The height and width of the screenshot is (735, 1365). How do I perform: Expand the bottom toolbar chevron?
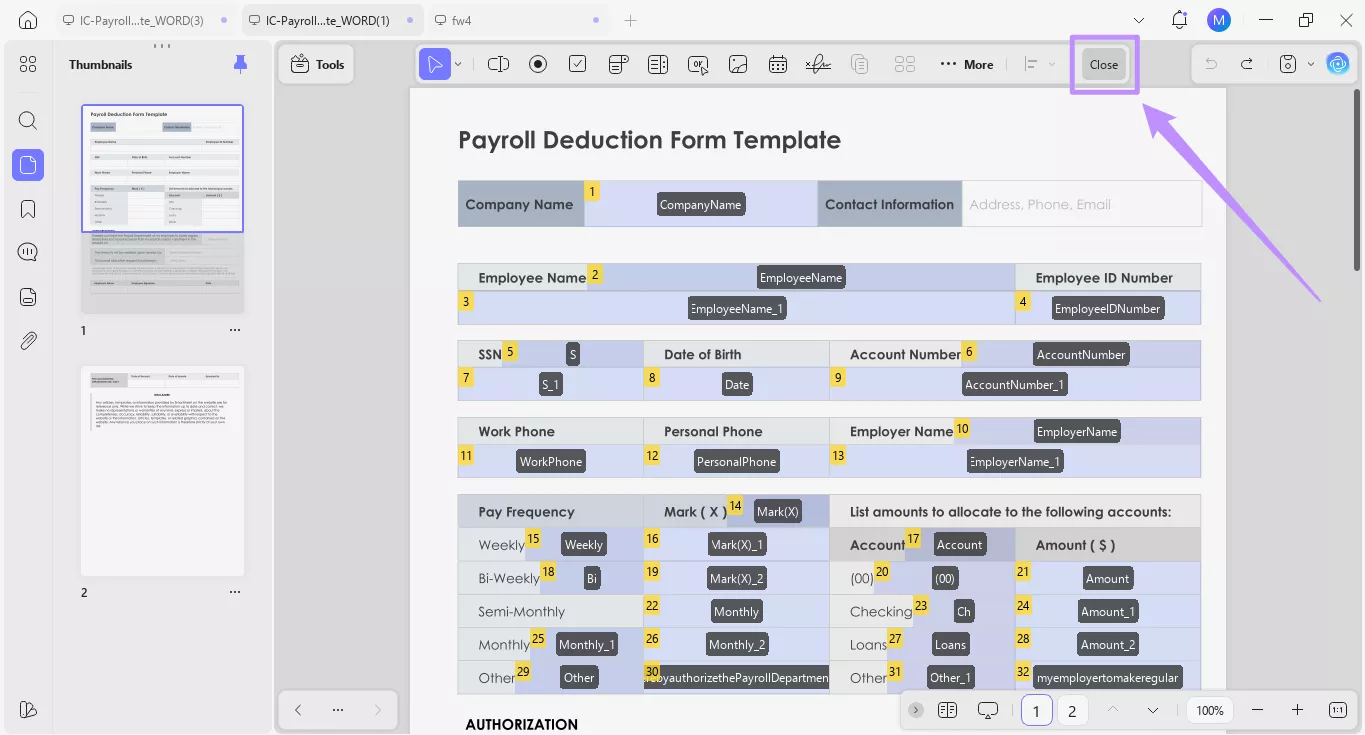pyautogui.click(x=916, y=710)
